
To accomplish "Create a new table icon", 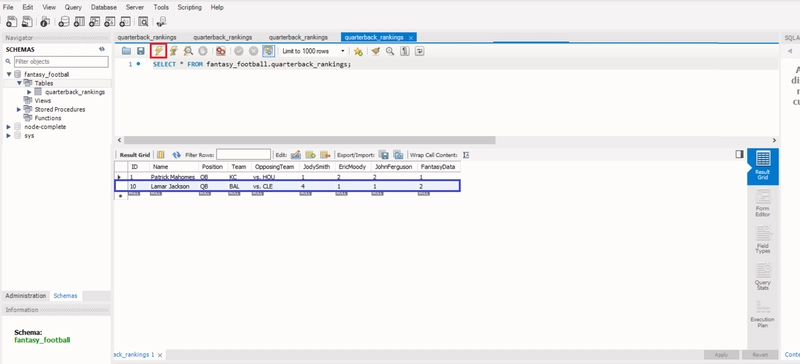I will (79, 21).
